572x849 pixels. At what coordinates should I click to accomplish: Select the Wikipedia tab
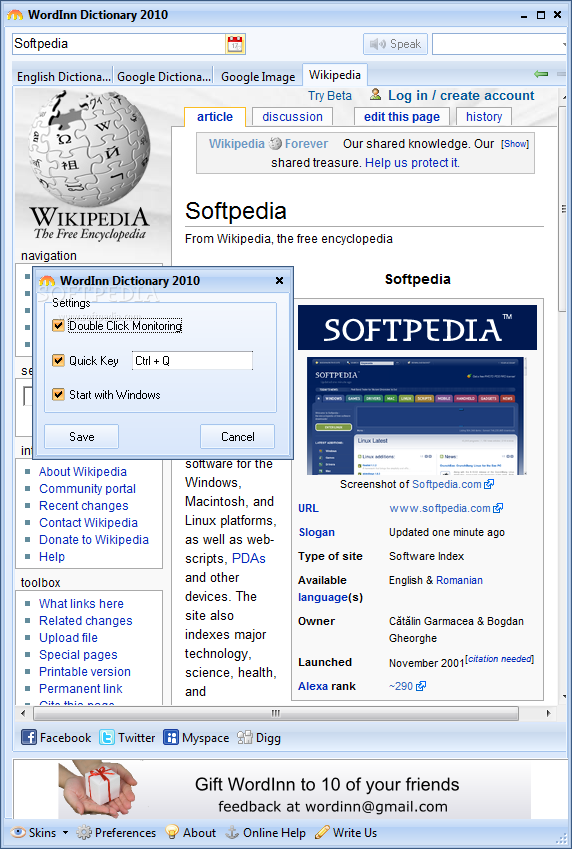click(x=335, y=74)
